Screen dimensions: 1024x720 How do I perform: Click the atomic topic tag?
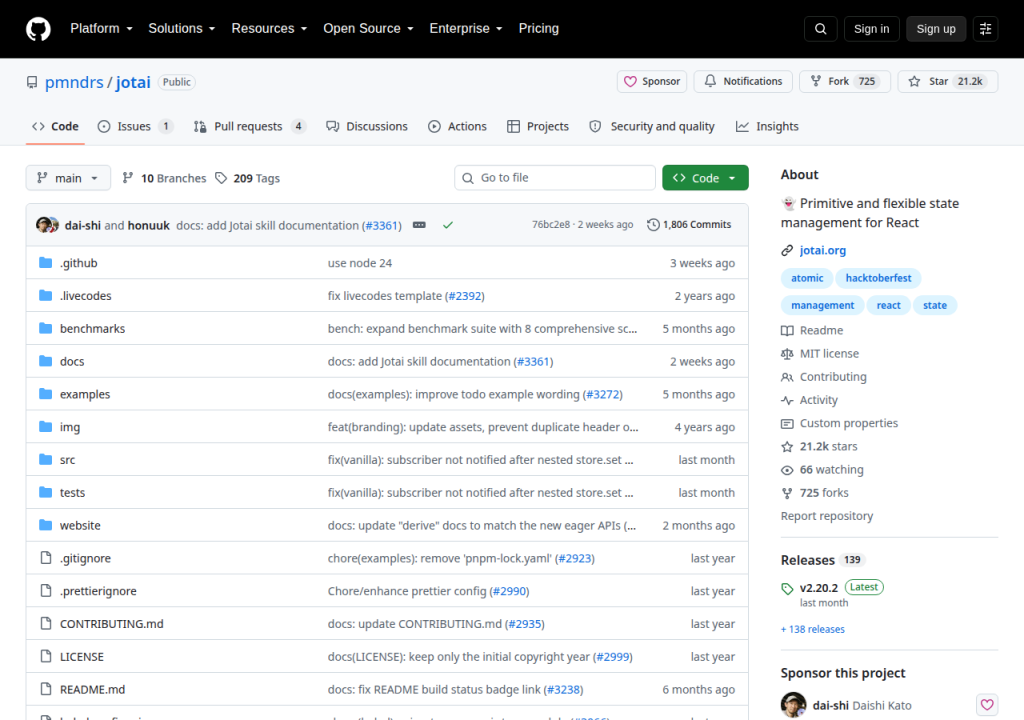click(x=807, y=278)
